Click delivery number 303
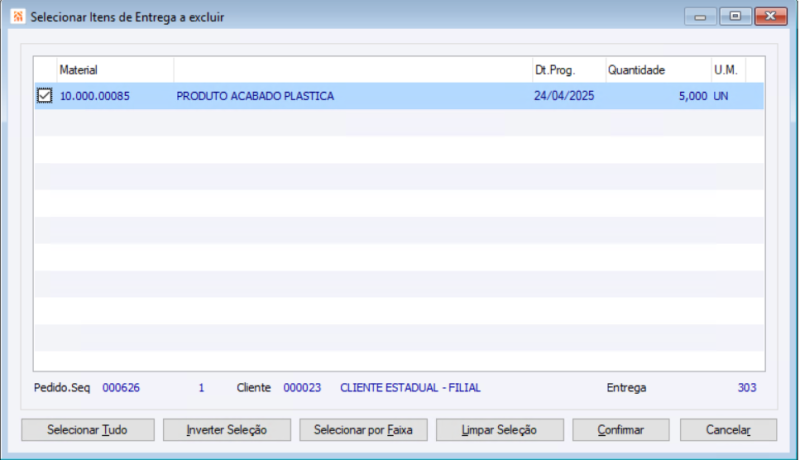Viewport: 800px width, 460px height. (x=747, y=388)
